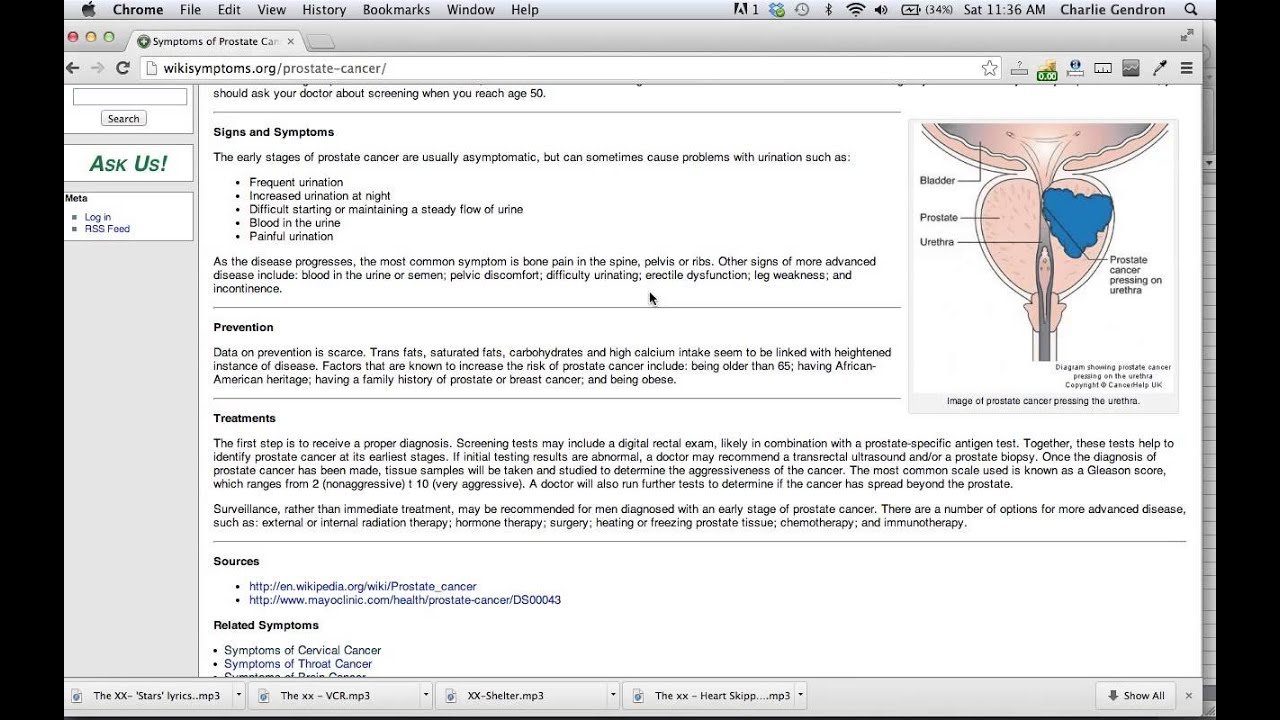Open the Time Machine menu icon

[x=802, y=10]
